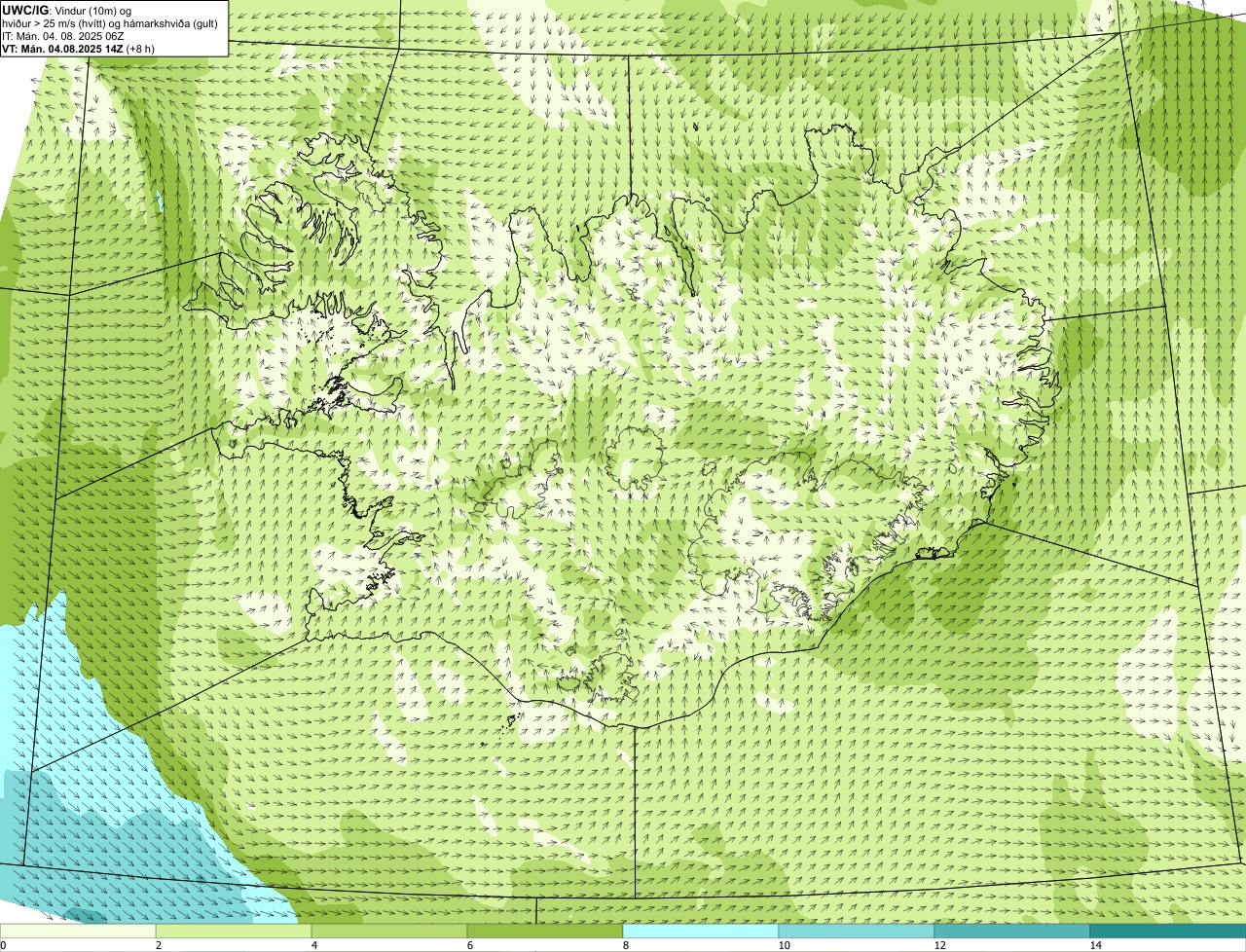Screen dimensions: 1246x952
Task: Click the 'IT: Mán. 04. 08. 2025 06Z' line
Action: [63, 36]
